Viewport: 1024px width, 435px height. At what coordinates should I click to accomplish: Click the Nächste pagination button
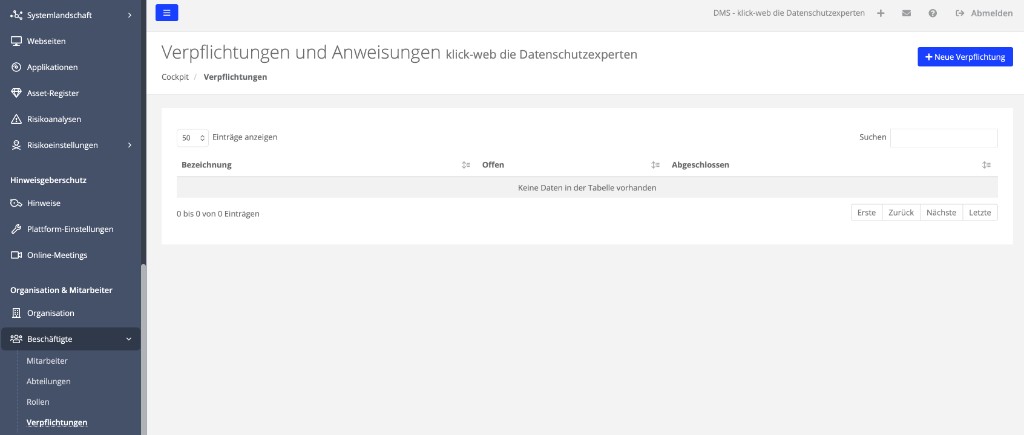[x=941, y=213]
